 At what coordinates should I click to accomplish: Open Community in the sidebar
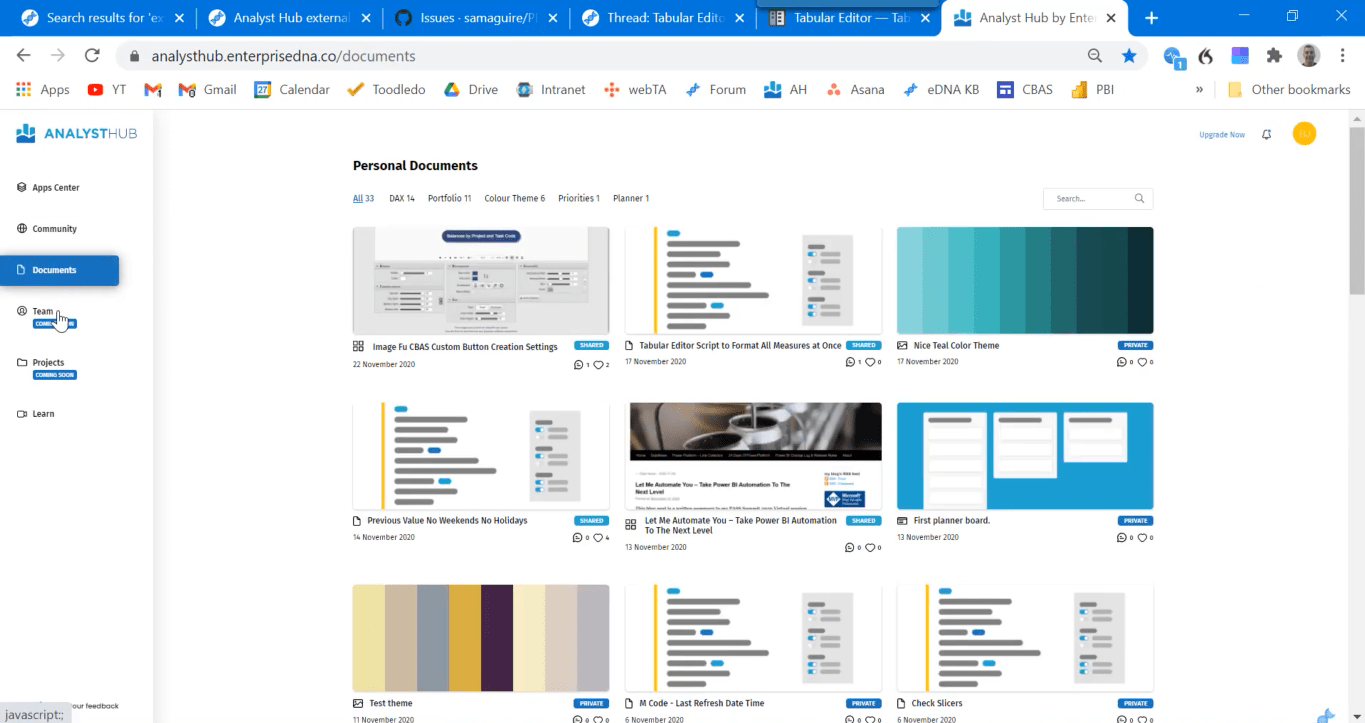pos(47,229)
